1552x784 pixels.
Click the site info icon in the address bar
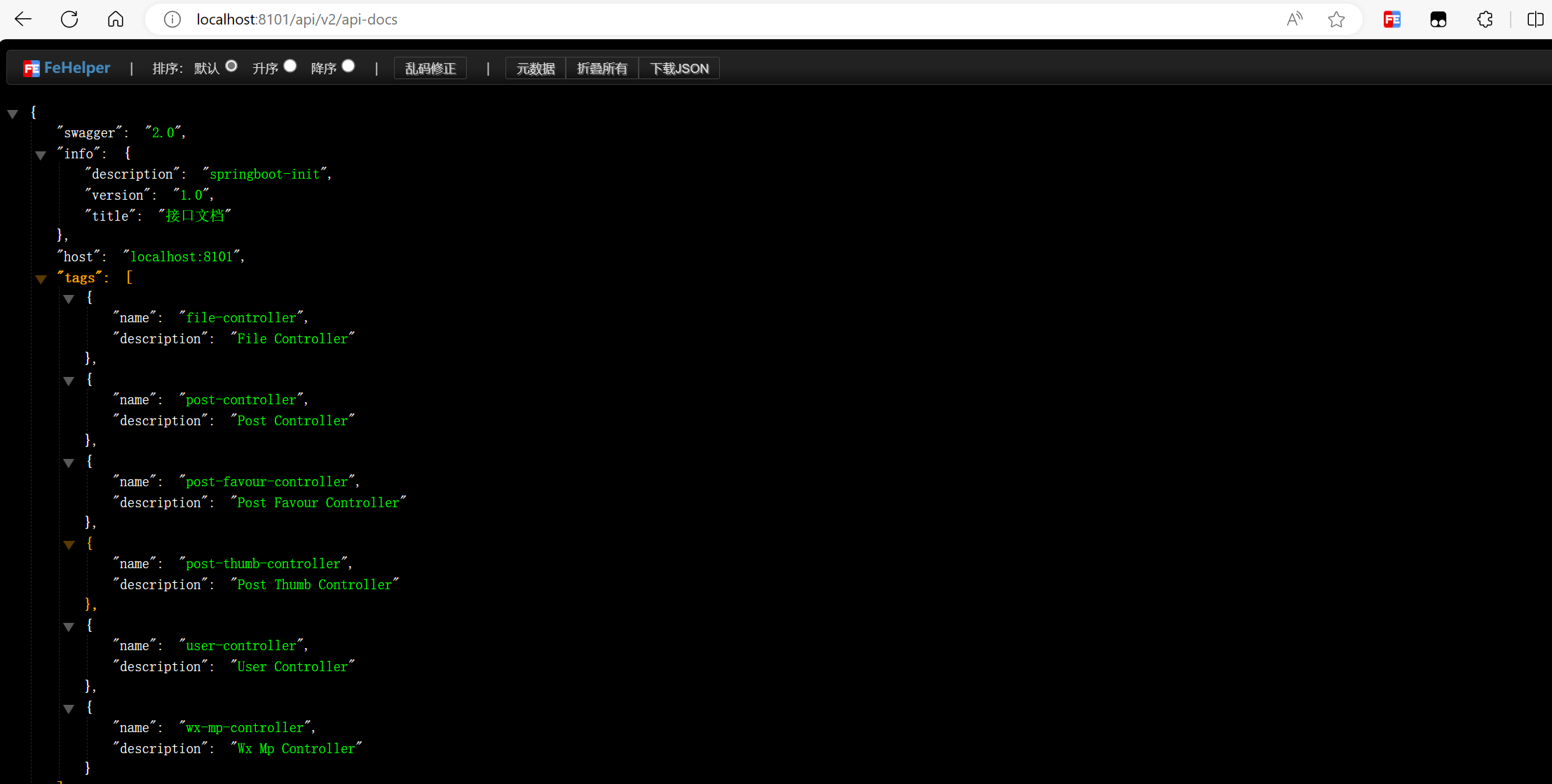(x=172, y=20)
